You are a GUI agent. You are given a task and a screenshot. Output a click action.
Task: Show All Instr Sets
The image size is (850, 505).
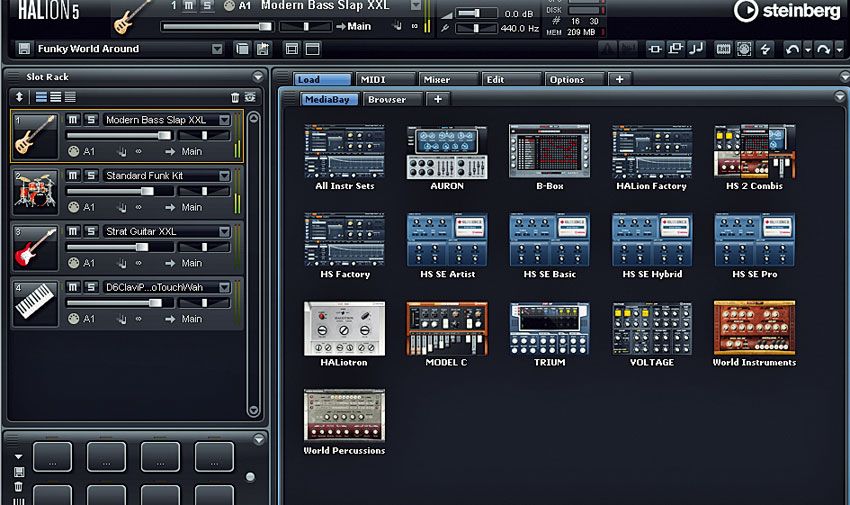pyautogui.click(x=344, y=152)
